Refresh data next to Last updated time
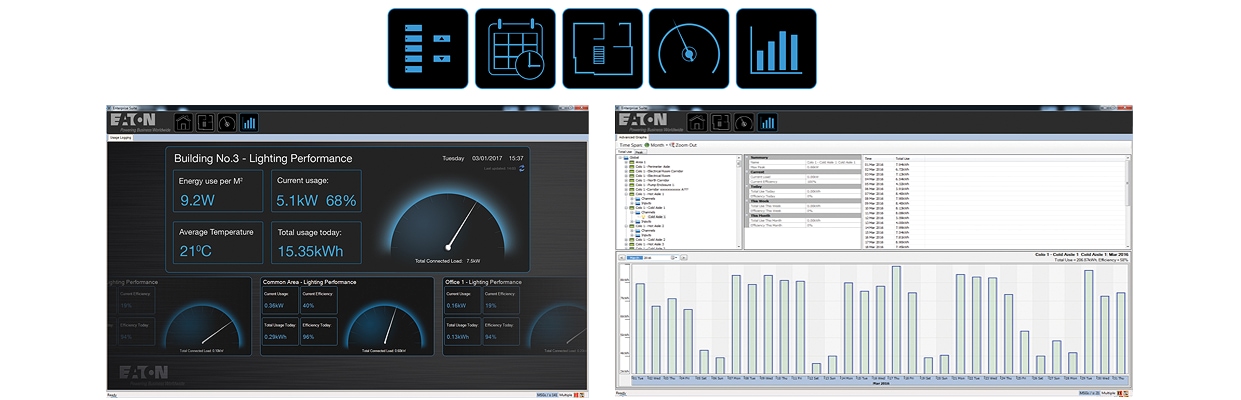This screenshot has width=1241, height=400. click(x=520, y=169)
